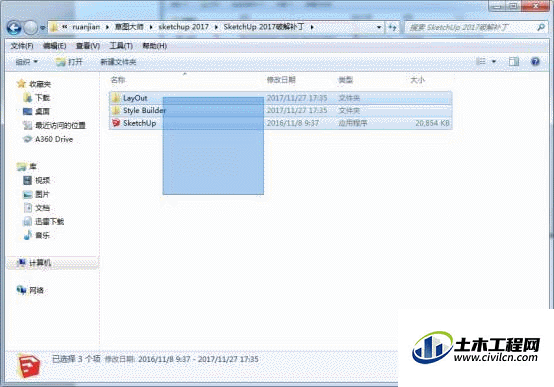
Task: Select the SketchUp application file
Action: 281,123
